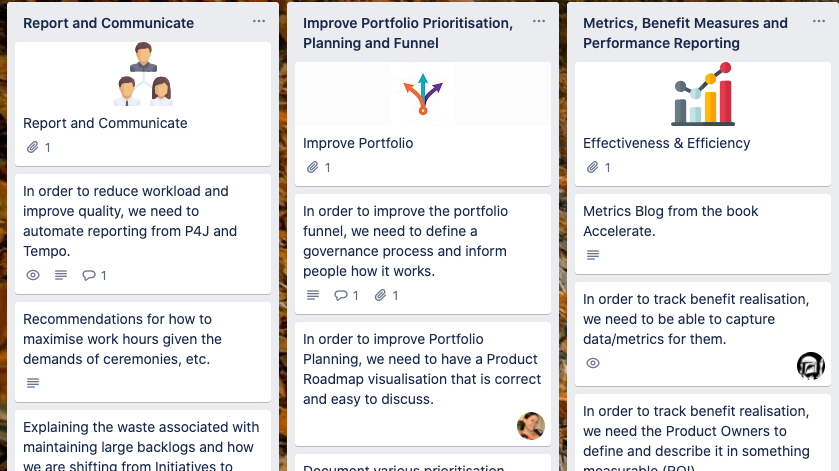Click the Report and Communicate list title
The width and height of the screenshot is (839, 471).
point(109,23)
